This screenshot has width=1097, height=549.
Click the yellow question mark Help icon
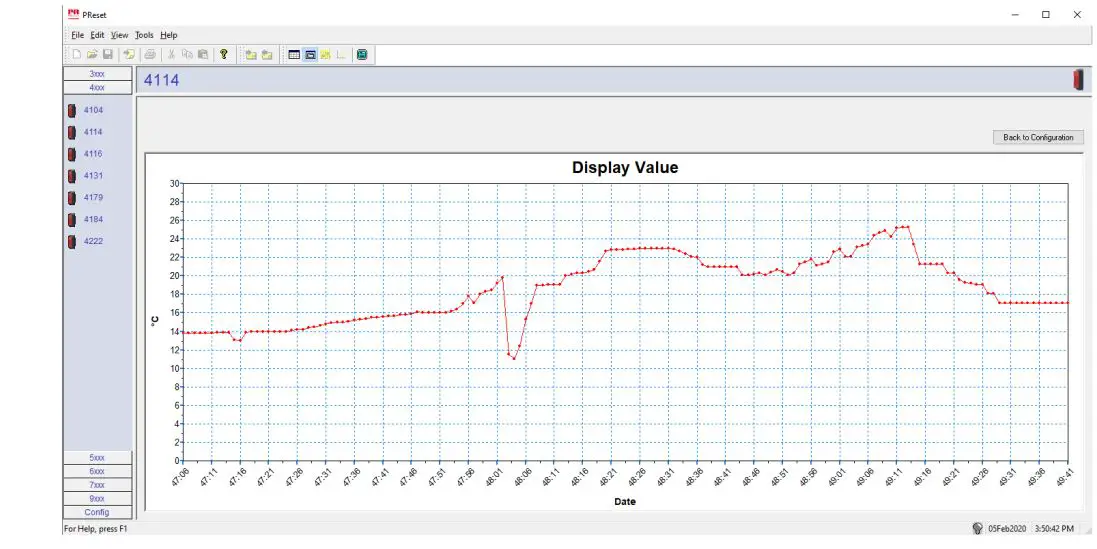pos(224,55)
